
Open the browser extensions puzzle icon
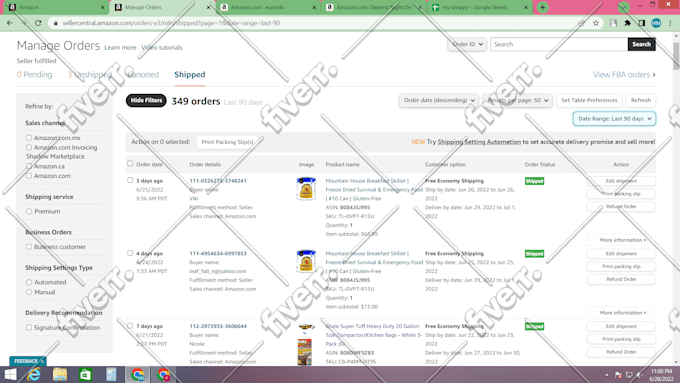628,23
